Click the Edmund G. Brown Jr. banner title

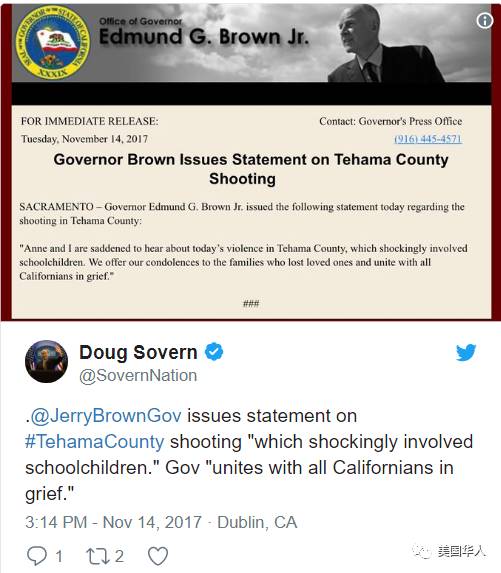[204, 37]
